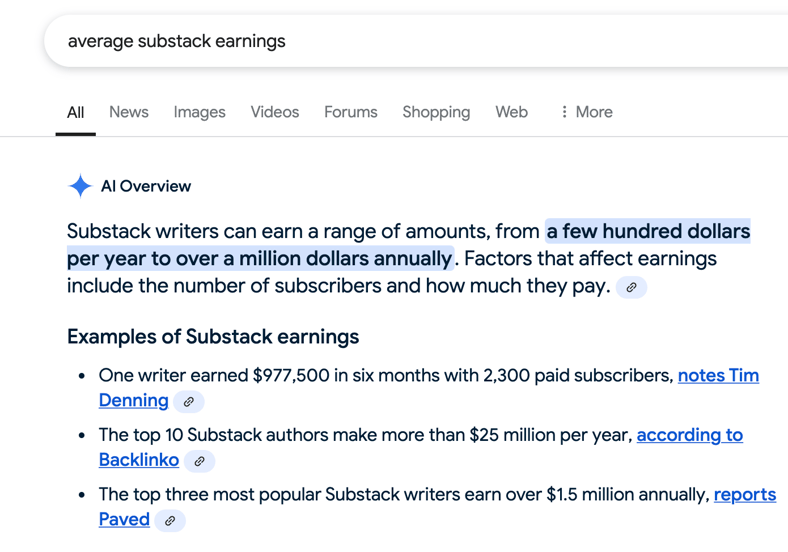This screenshot has height=552, width=788.
Task: Select the All results tab
Action: click(x=75, y=112)
